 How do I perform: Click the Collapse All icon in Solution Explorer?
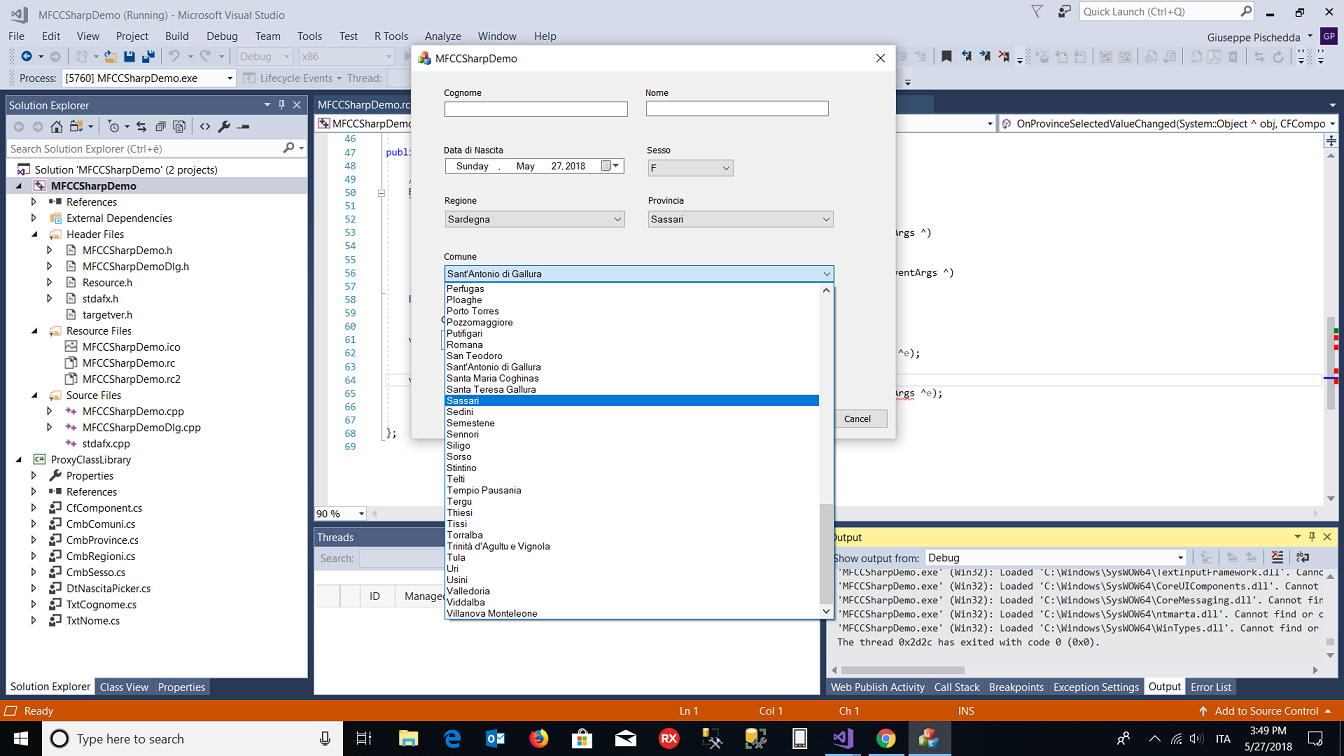[161, 127]
